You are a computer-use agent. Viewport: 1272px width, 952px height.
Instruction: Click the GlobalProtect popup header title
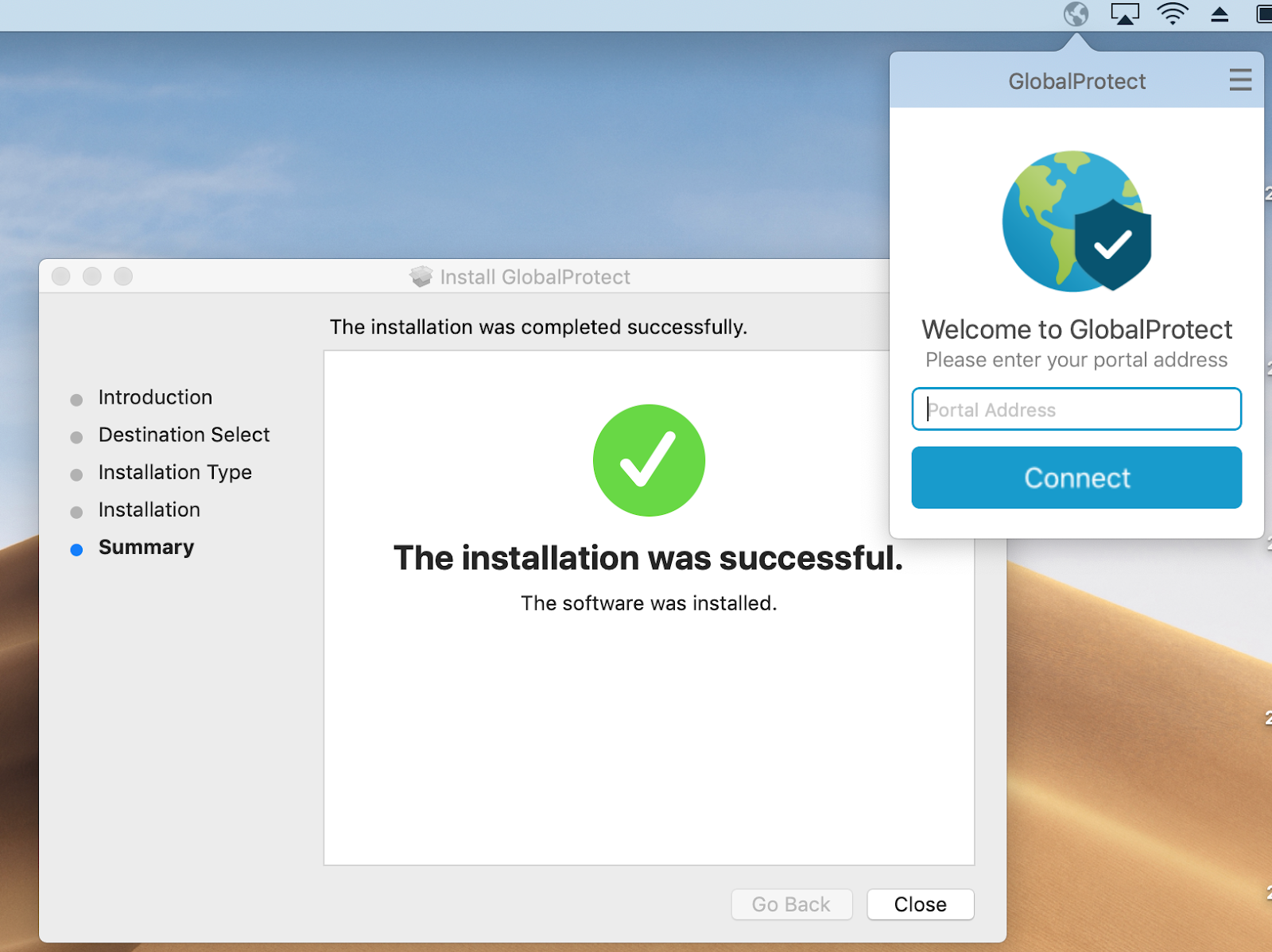tap(1076, 81)
